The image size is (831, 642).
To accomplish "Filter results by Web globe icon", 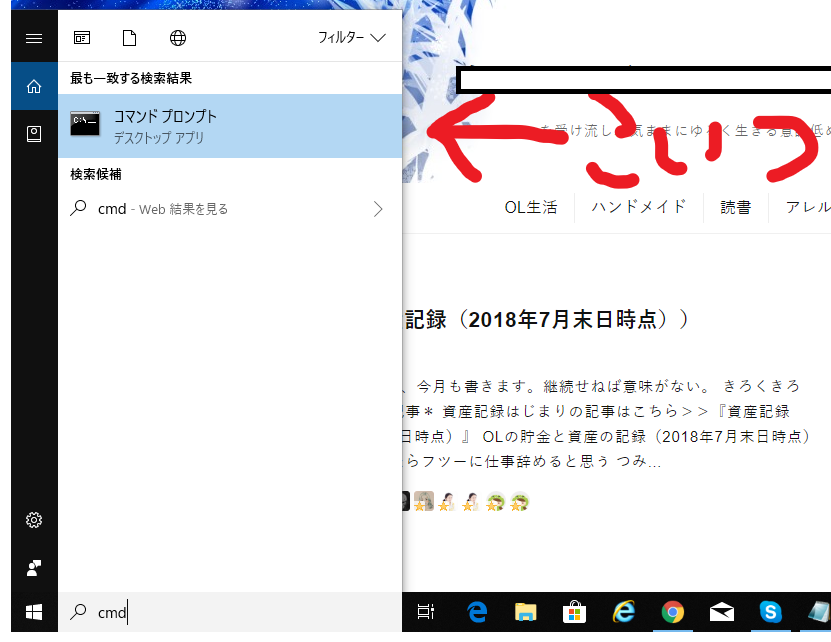I will 178,38.
